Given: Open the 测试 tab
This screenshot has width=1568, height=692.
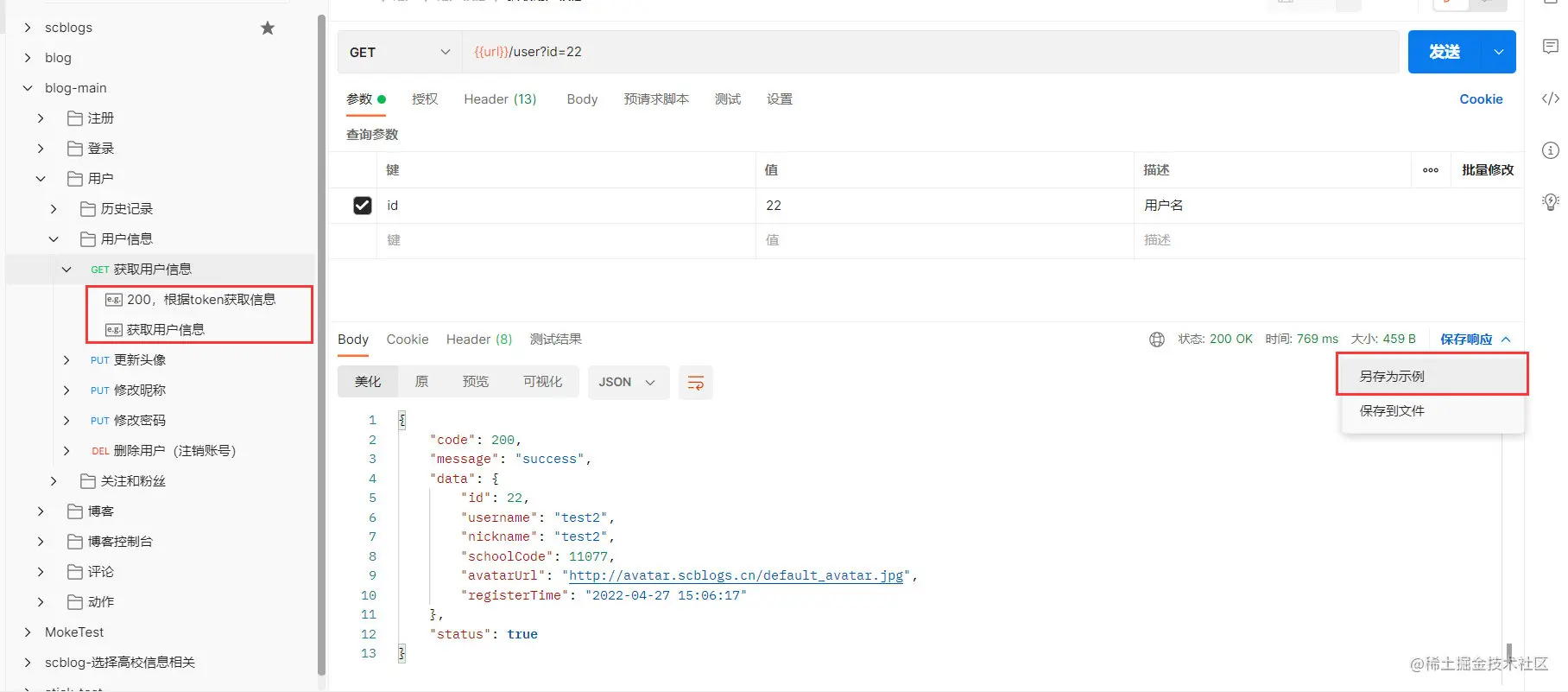Looking at the screenshot, I should click(728, 99).
